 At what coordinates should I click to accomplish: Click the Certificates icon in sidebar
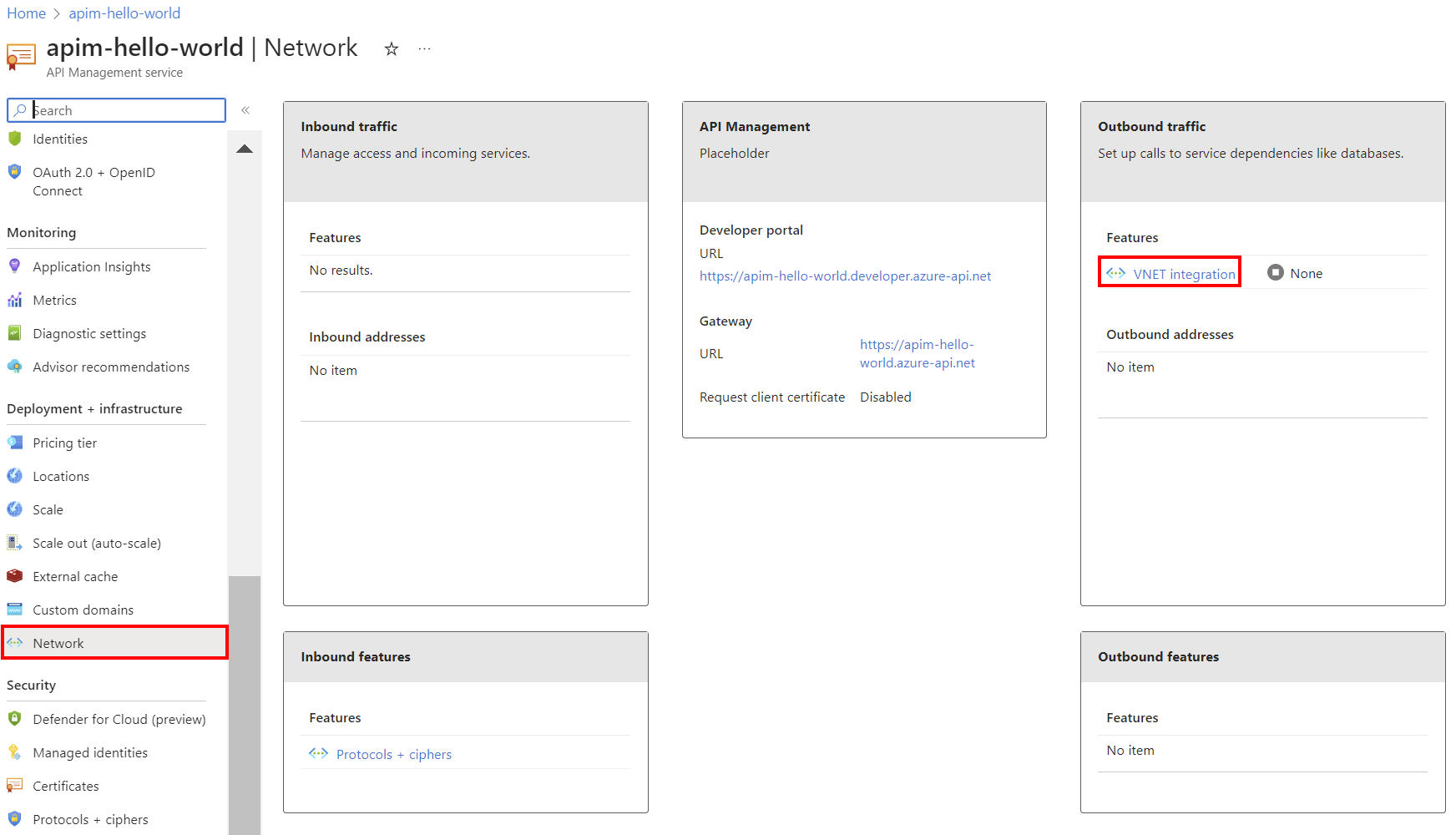[15, 786]
